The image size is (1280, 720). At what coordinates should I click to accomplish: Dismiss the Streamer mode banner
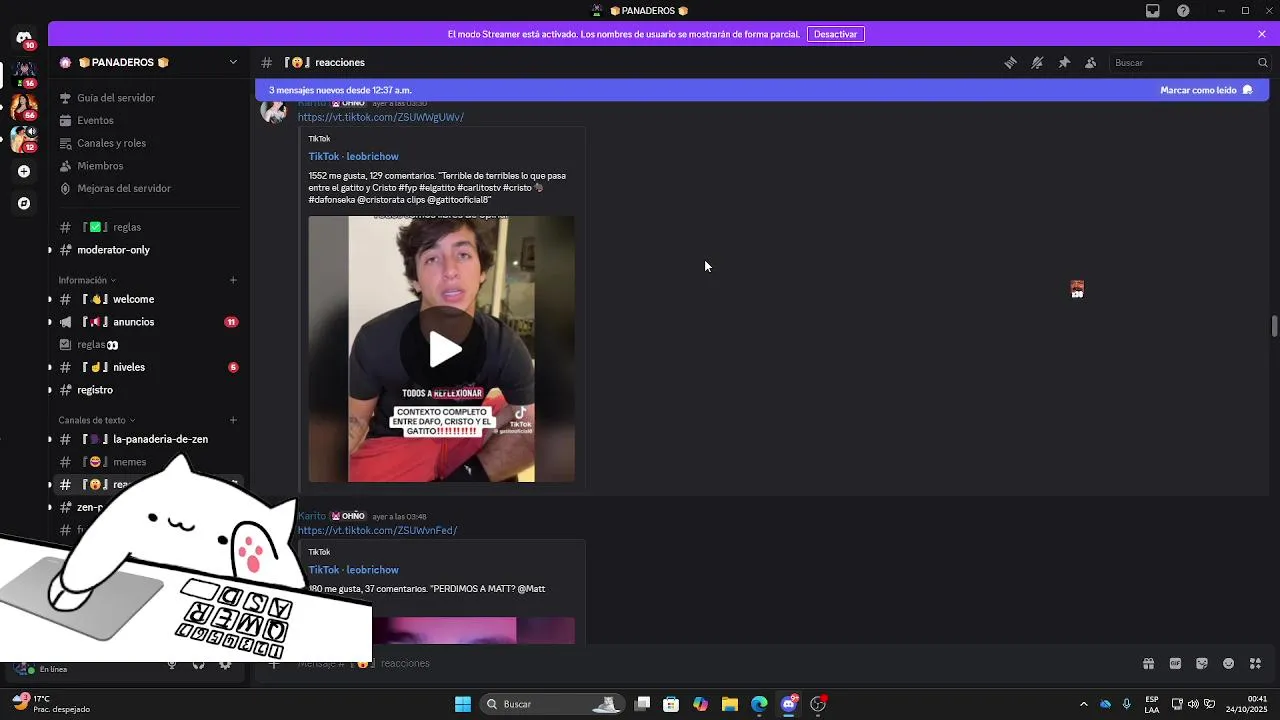tap(1262, 34)
